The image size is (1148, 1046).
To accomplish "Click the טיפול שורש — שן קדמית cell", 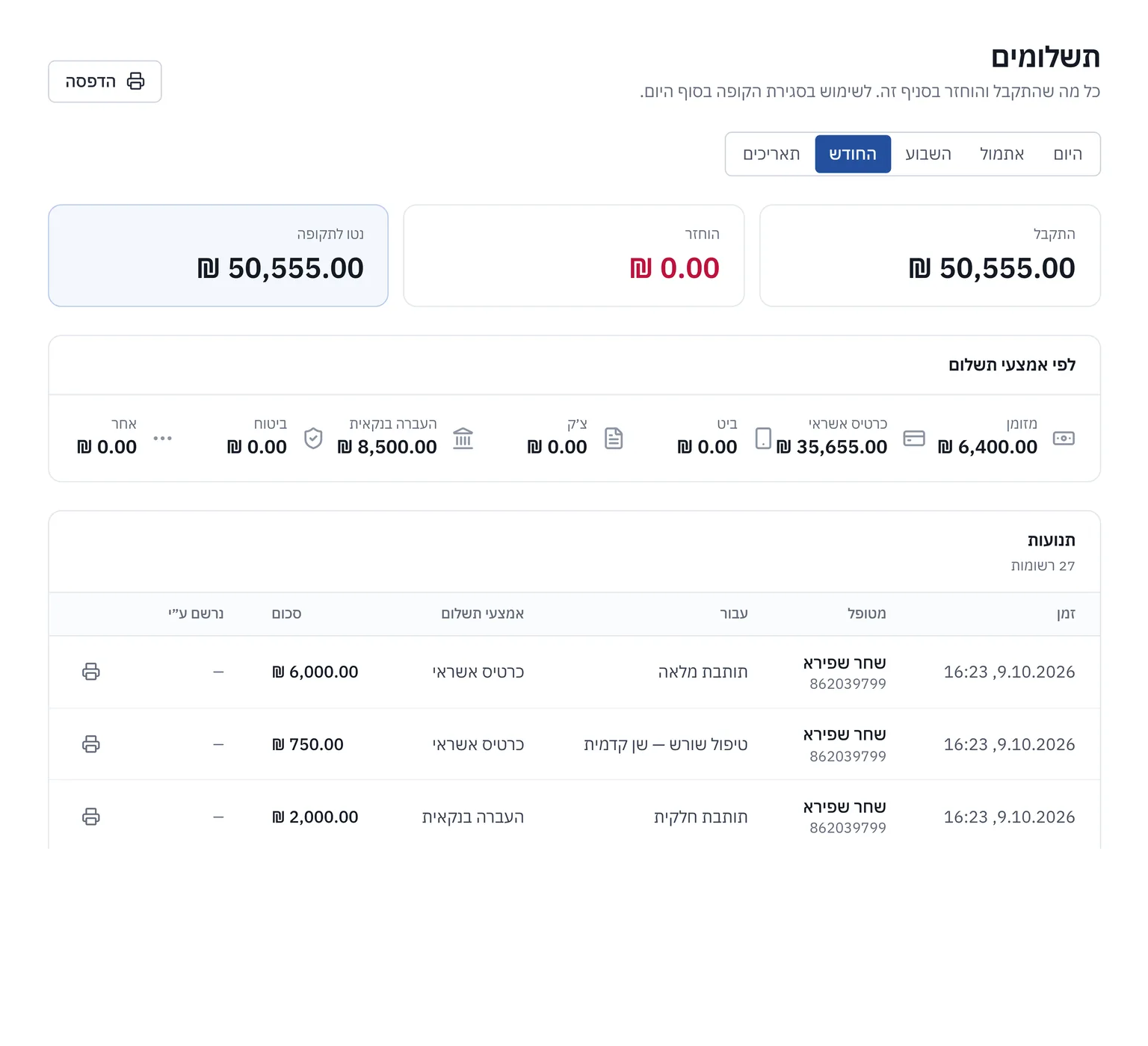I will [666, 744].
